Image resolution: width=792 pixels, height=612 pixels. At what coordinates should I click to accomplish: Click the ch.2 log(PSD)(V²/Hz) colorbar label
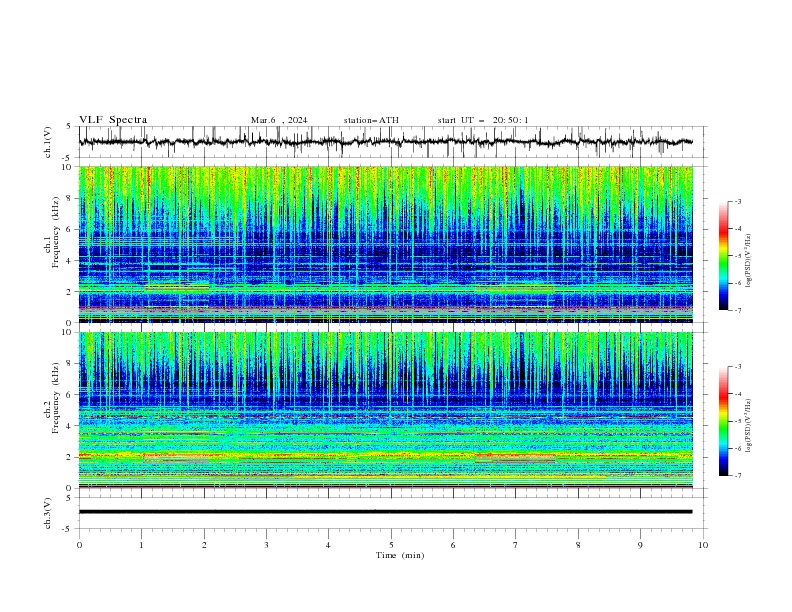tap(749, 425)
